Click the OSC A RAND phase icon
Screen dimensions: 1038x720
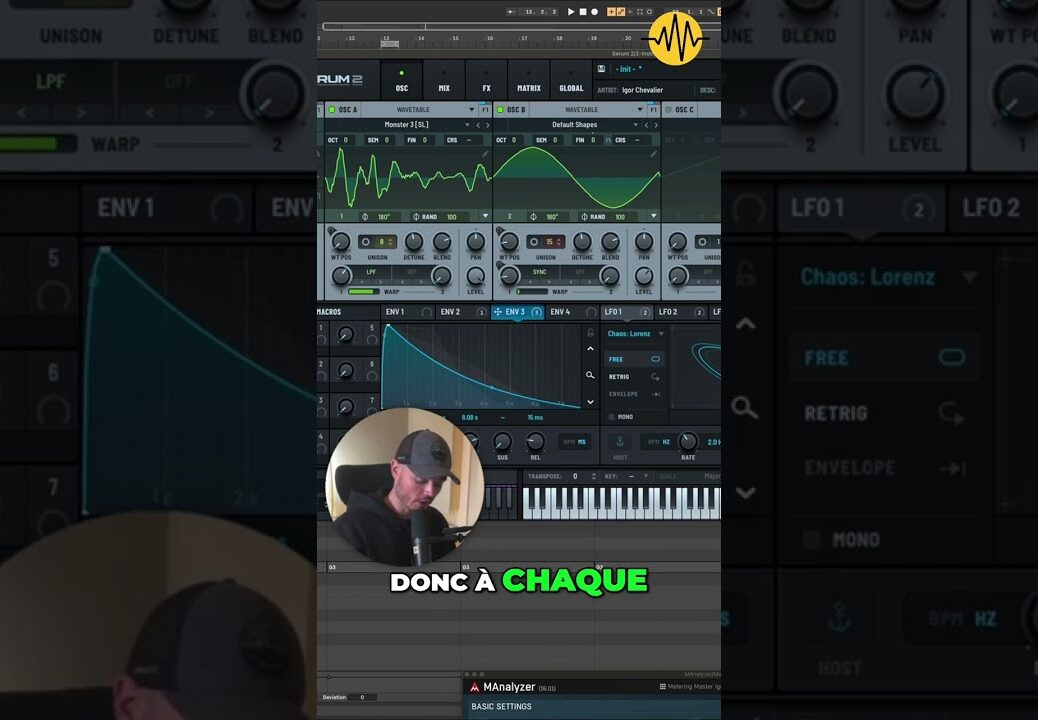(x=416, y=216)
